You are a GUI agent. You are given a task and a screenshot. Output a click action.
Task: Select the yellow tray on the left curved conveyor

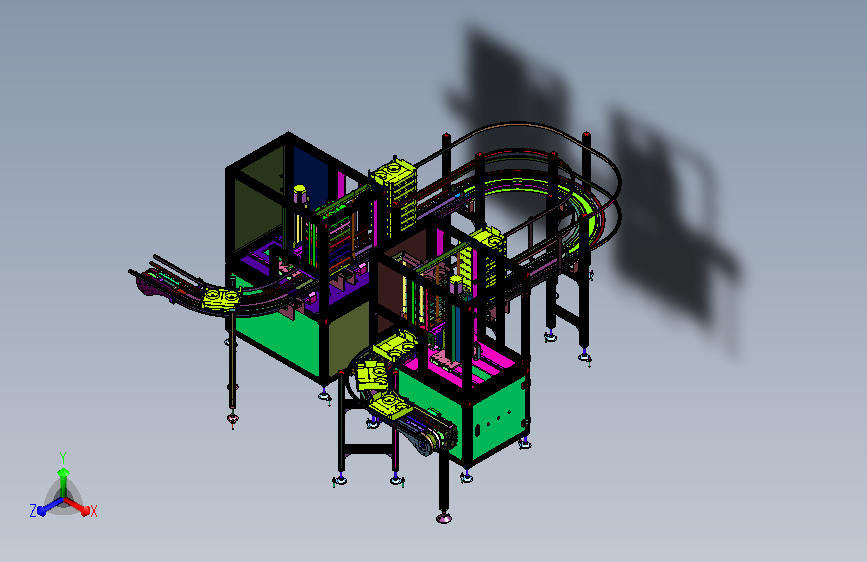click(x=222, y=298)
